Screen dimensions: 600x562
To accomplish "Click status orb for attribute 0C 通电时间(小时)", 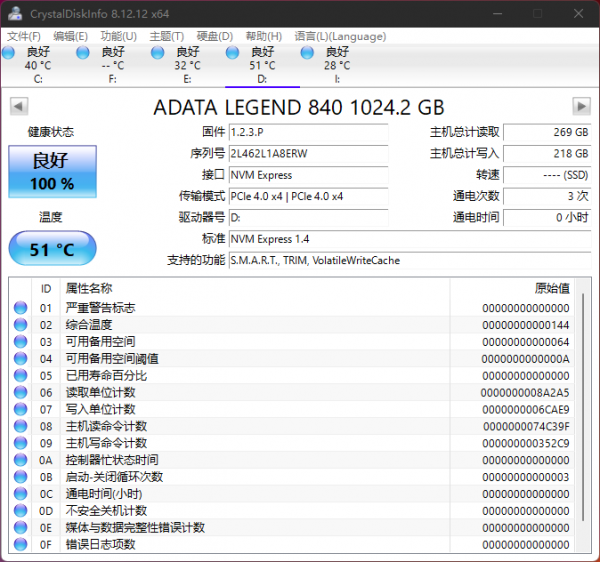I will pyautogui.click(x=21, y=494).
